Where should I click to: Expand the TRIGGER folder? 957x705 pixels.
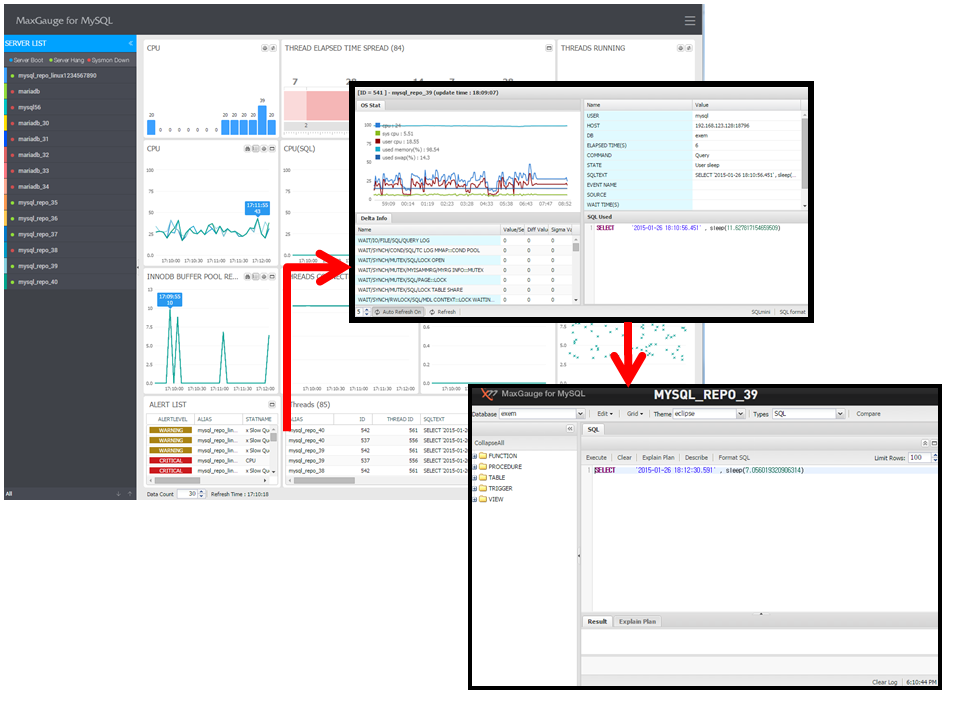click(x=475, y=489)
